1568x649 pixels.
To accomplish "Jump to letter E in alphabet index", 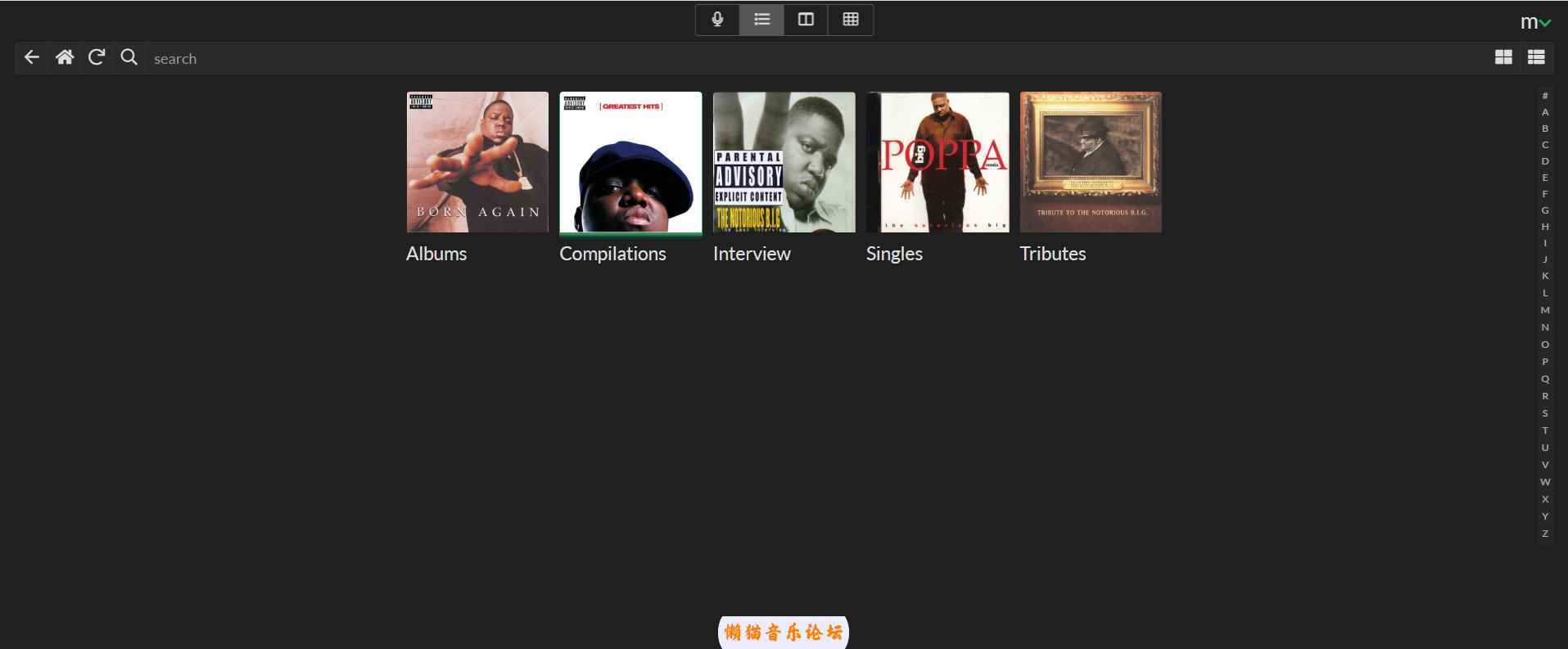I will [1545, 178].
